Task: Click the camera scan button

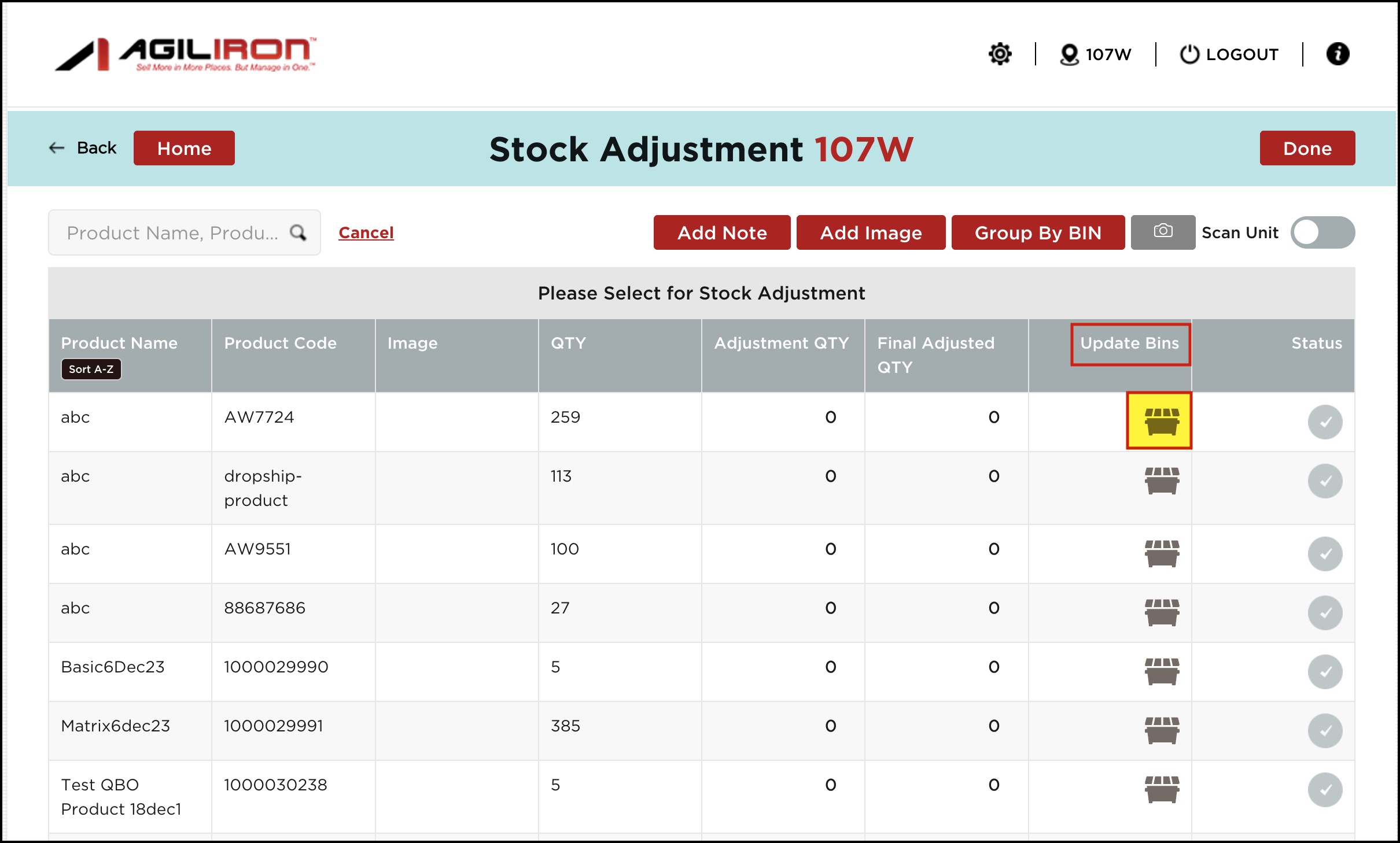Action: point(1162,232)
